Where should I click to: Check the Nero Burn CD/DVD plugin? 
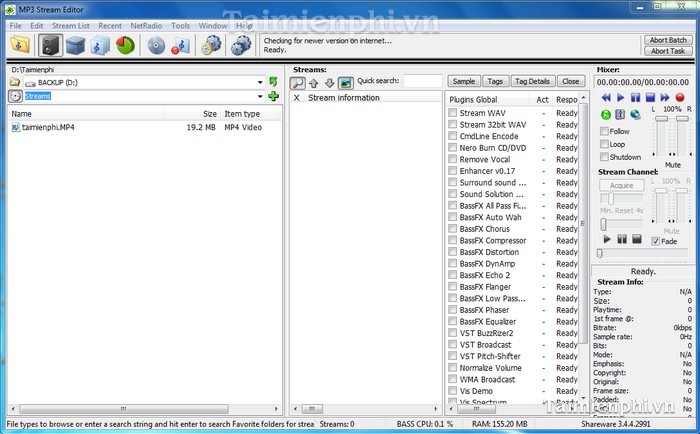pos(453,148)
